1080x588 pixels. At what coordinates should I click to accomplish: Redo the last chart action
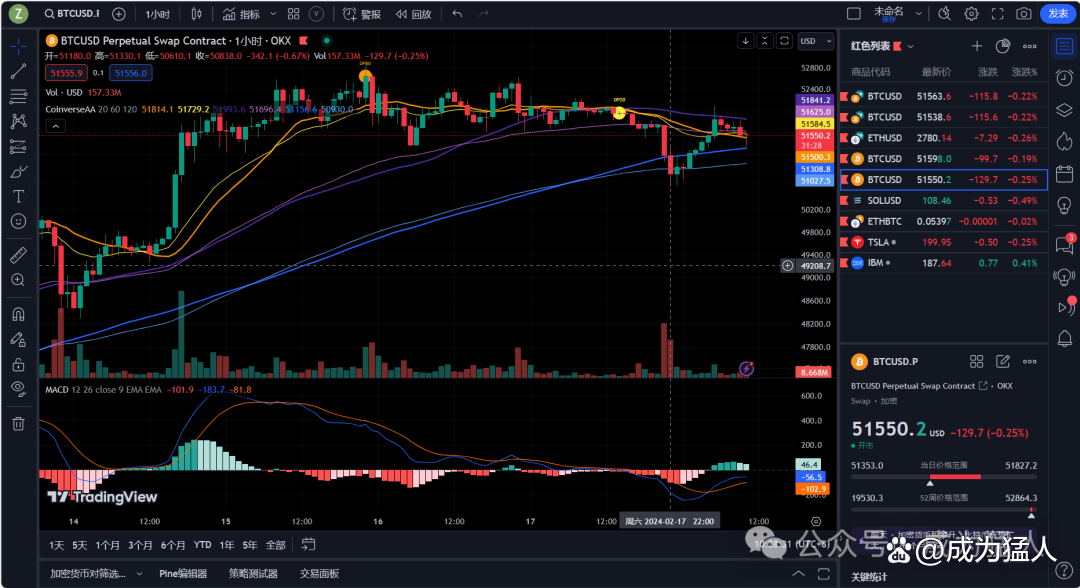(484, 14)
